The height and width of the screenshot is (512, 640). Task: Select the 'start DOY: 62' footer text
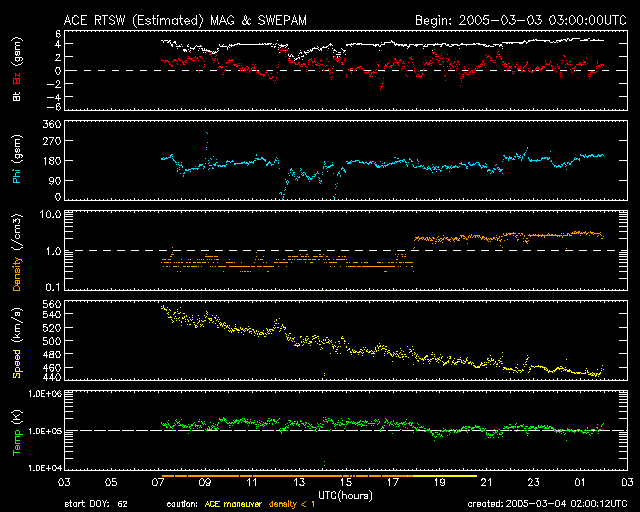pyautogui.click(x=96, y=504)
